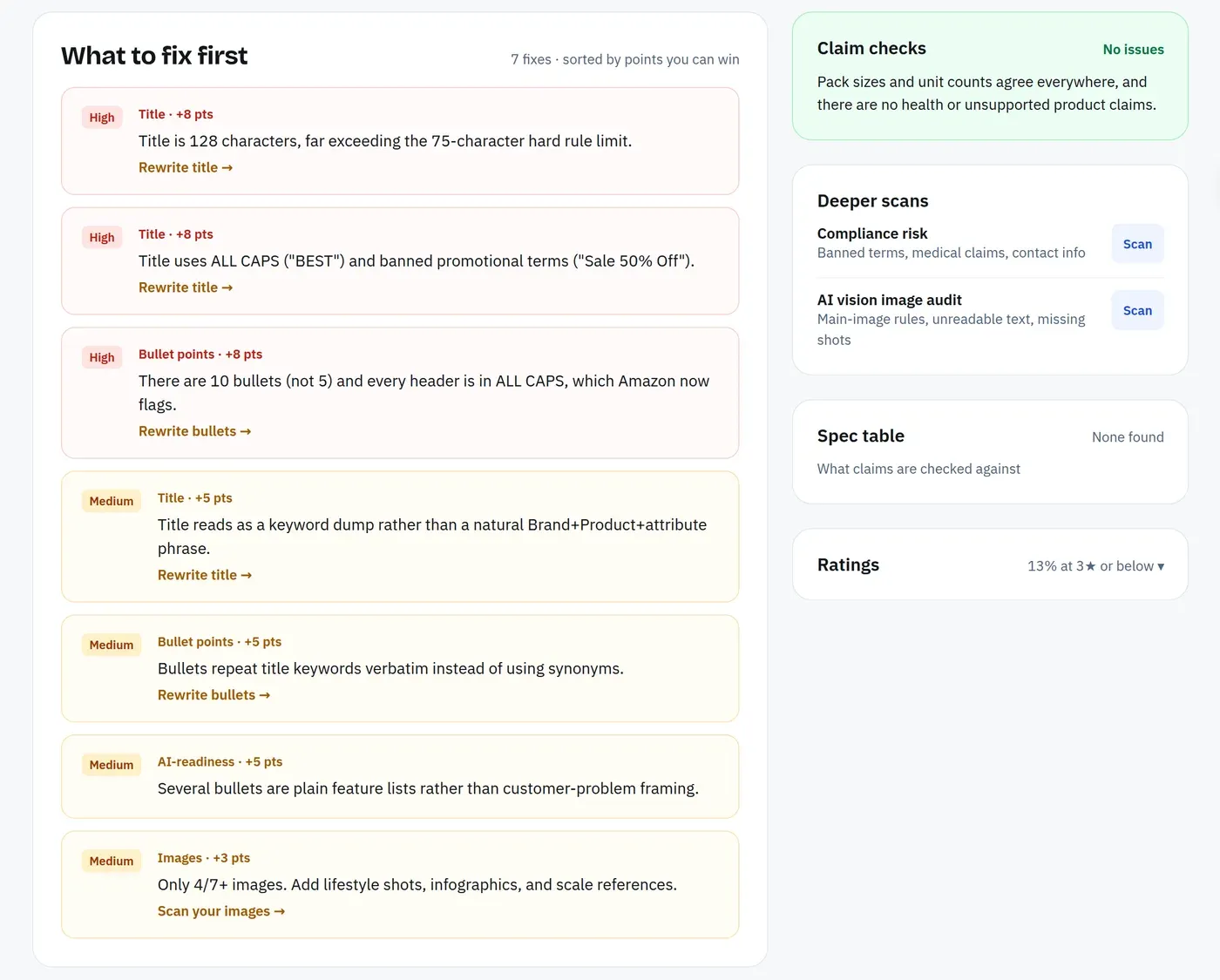Viewport: 1220px width, 980px height.
Task: Click Rewrite title under the ALL CAPS "BEST" fix
Action: (186, 287)
